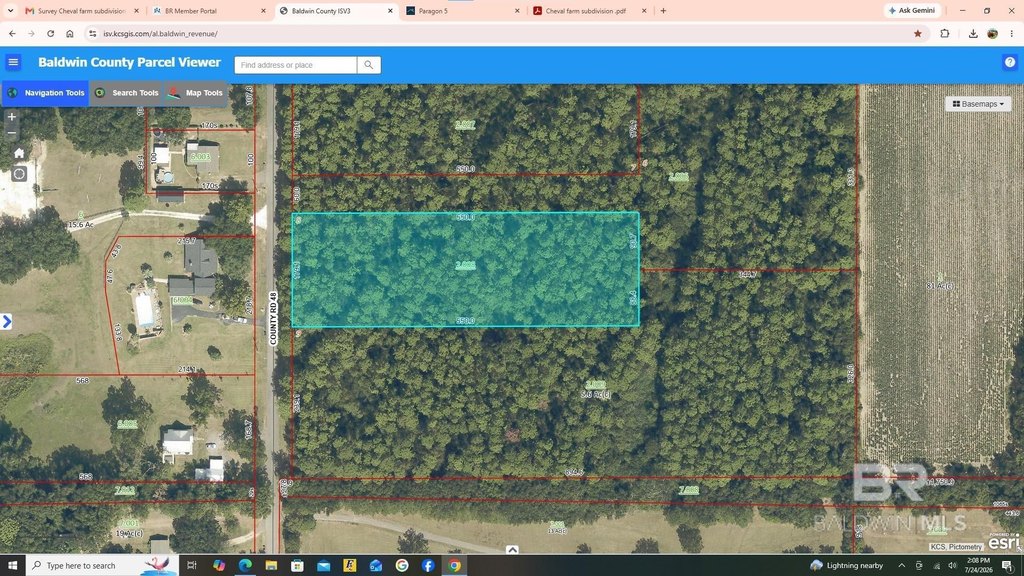The image size is (1024, 576).
Task: Click the Ask Gemini button
Action: pos(912,10)
